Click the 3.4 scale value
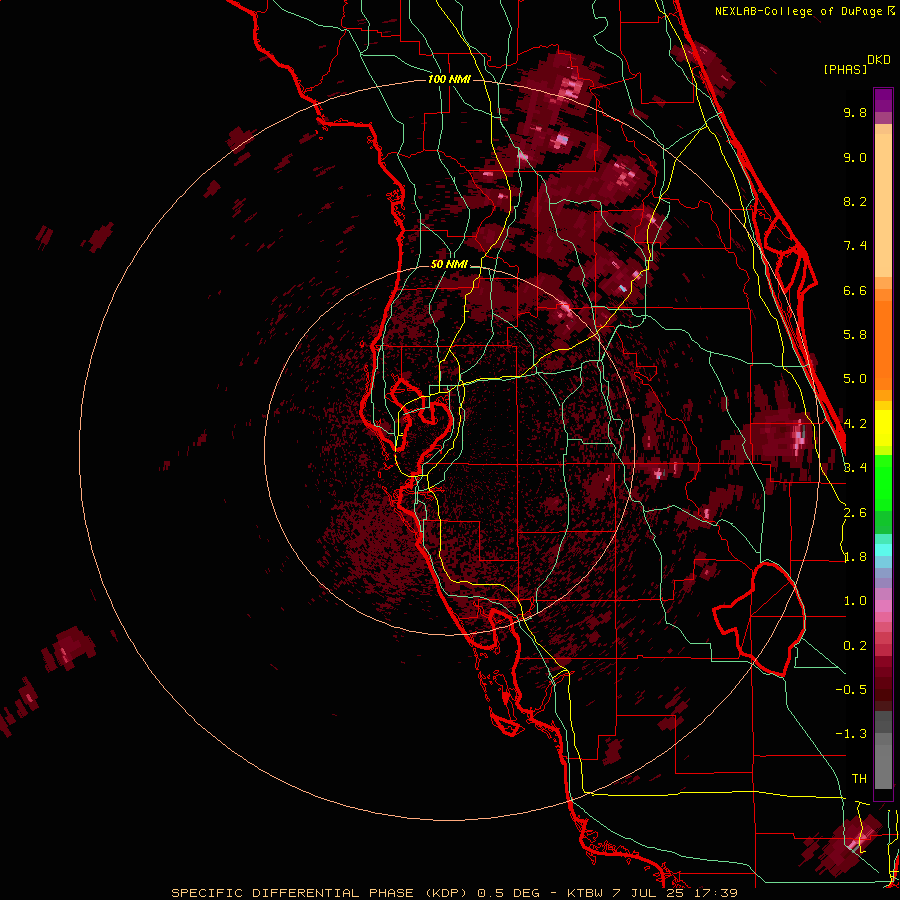Screen dimensions: 900x900 [x=855, y=468]
